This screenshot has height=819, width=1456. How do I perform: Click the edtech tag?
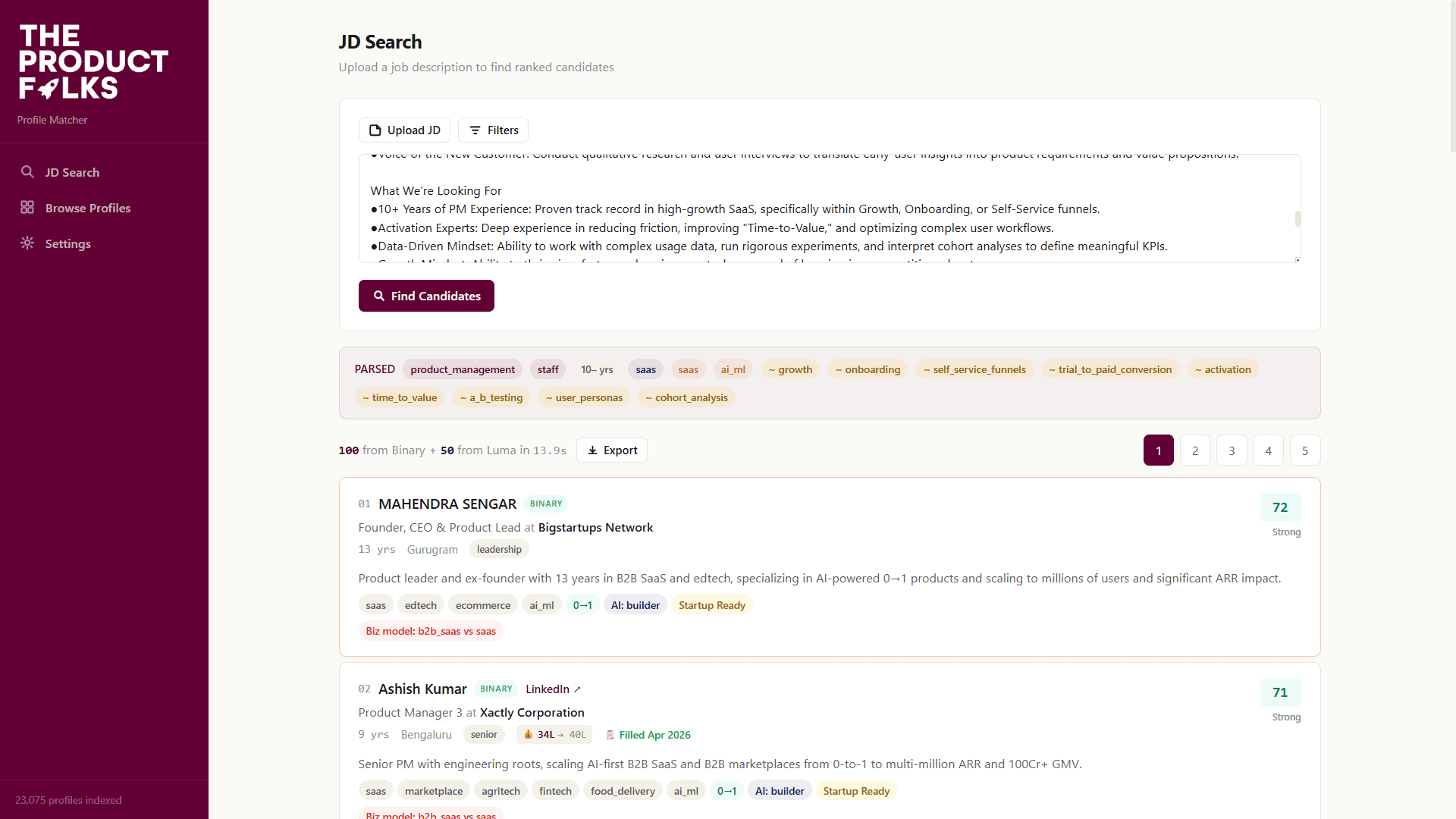(421, 605)
